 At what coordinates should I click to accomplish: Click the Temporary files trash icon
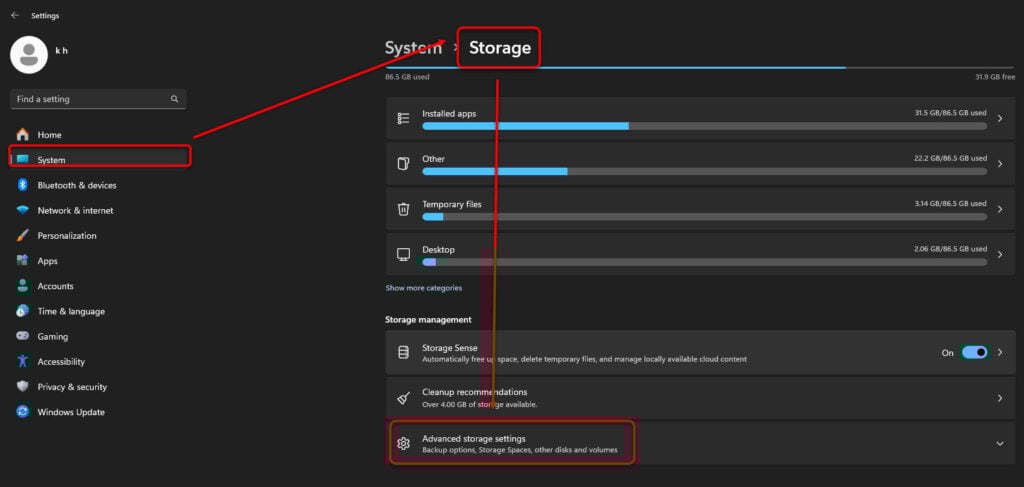tap(404, 209)
